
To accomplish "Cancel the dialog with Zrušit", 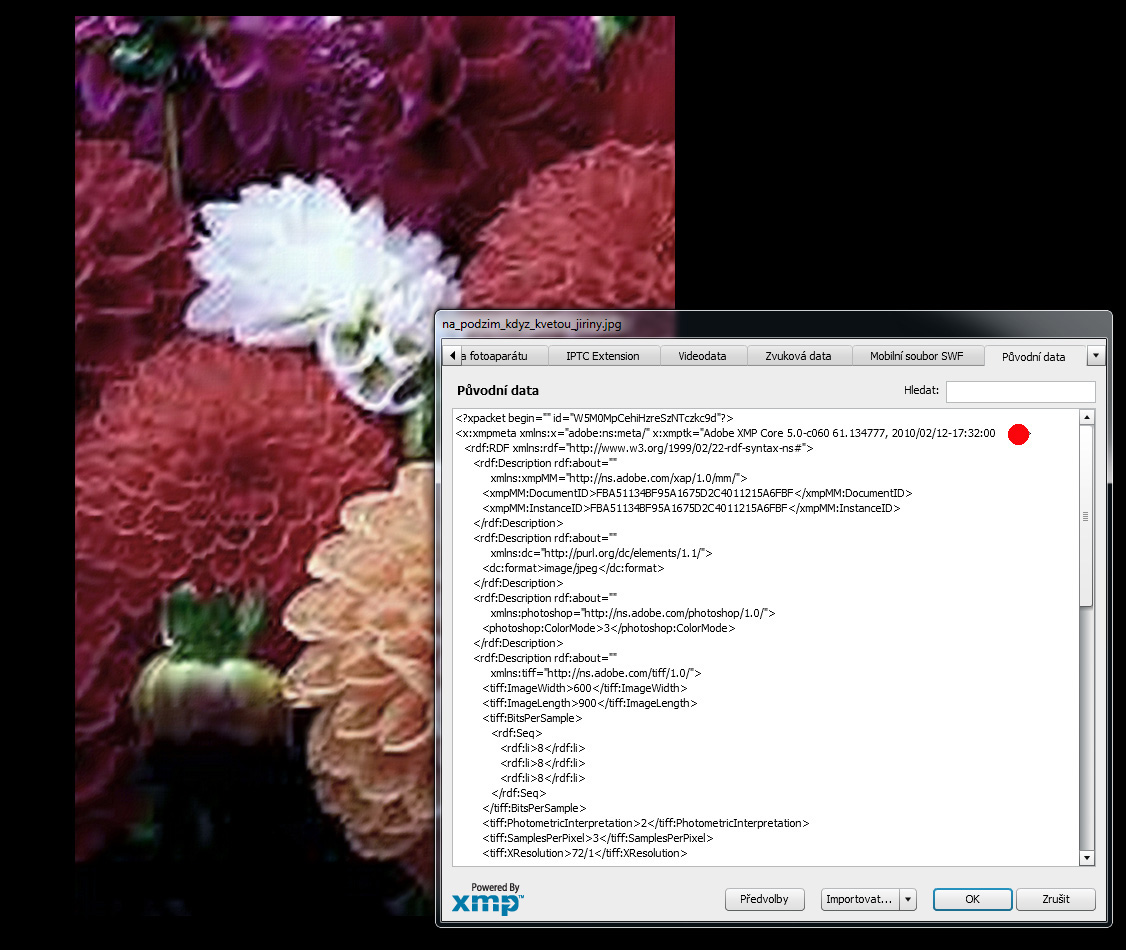I will point(1055,899).
